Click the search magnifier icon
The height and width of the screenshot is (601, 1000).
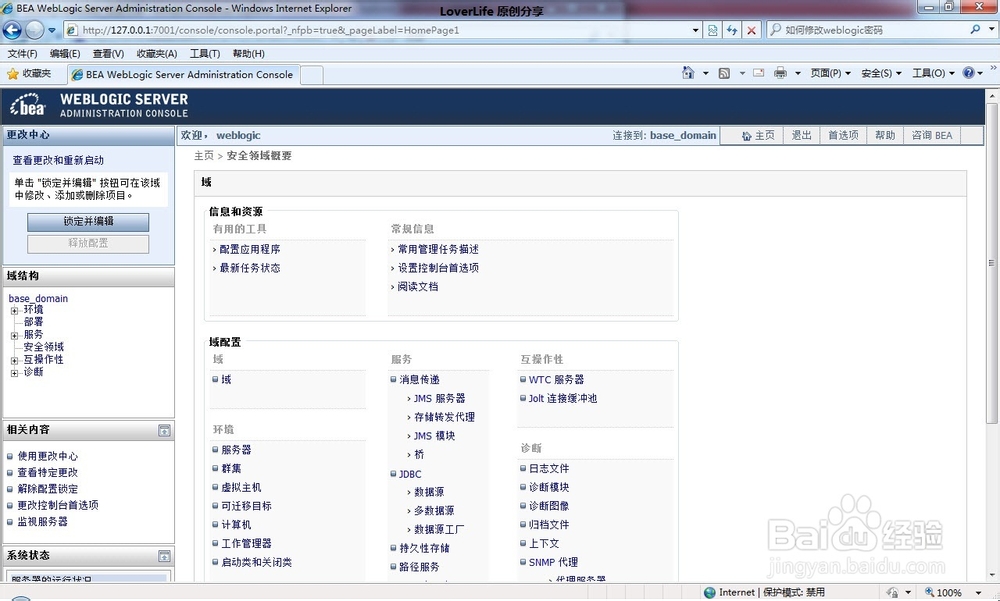point(975,30)
